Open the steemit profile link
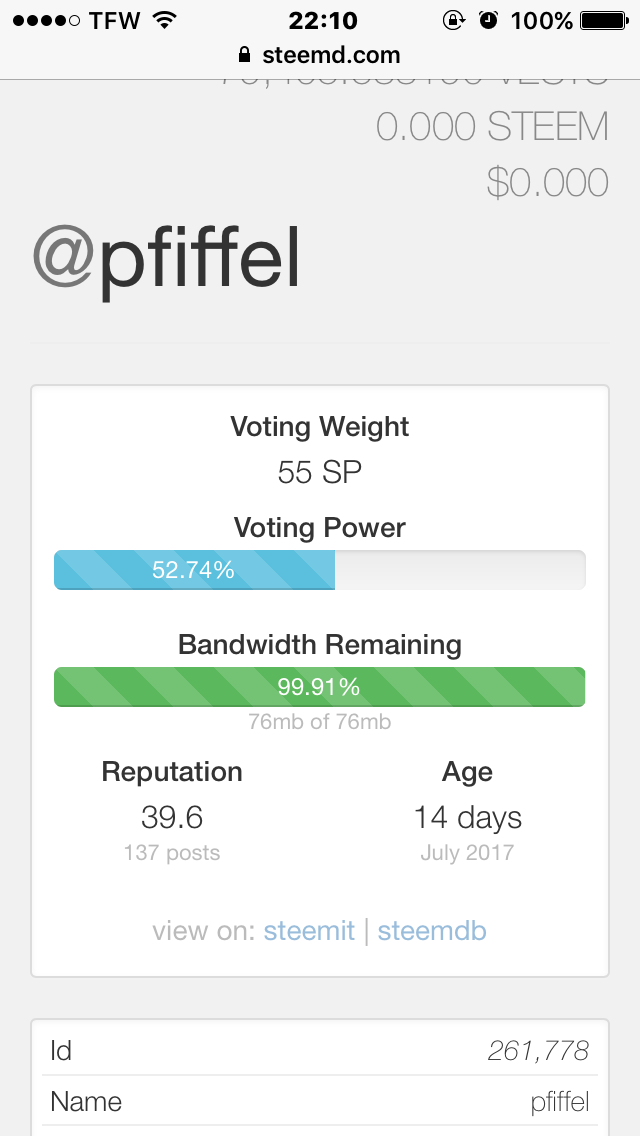Viewport: 640px width, 1136px height. pyautogui.click(x=309, y=930)
